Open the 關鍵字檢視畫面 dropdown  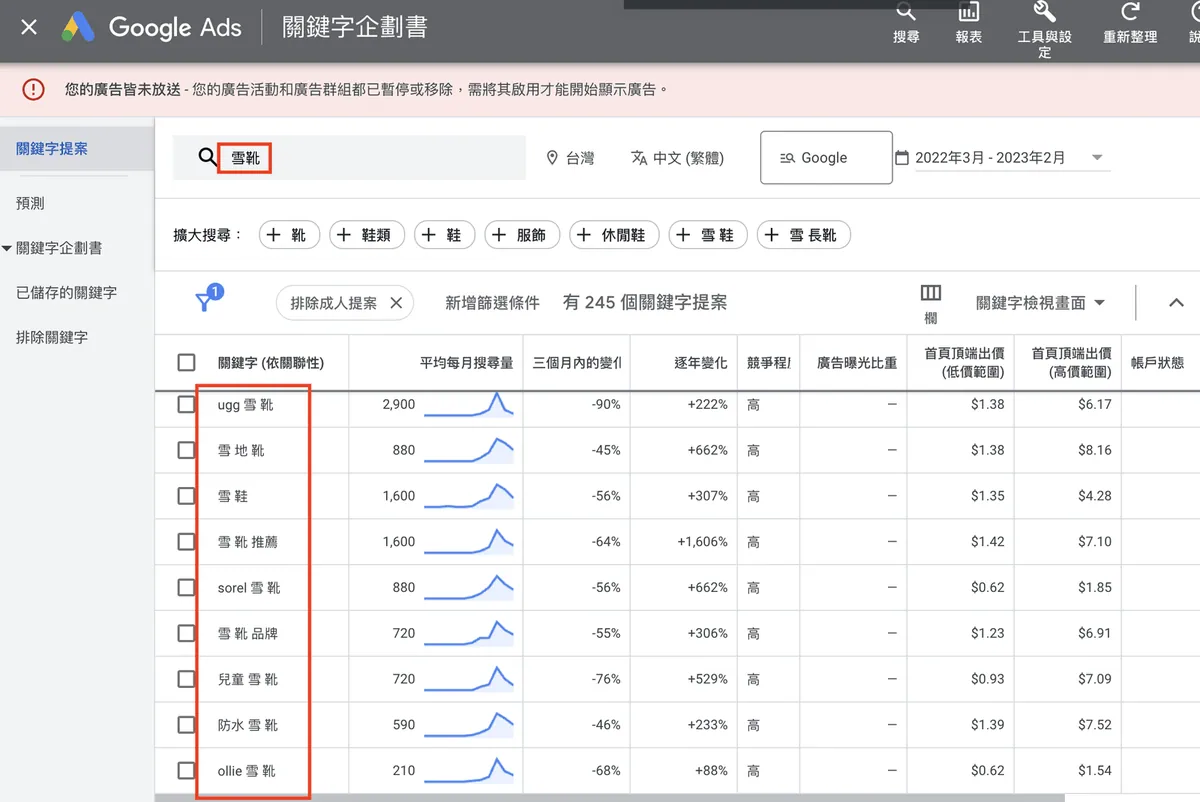click(1040, 302)
